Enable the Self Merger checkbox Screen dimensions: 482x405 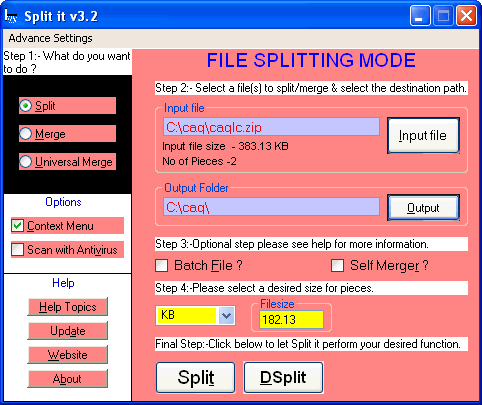click(x=337, y=266)
